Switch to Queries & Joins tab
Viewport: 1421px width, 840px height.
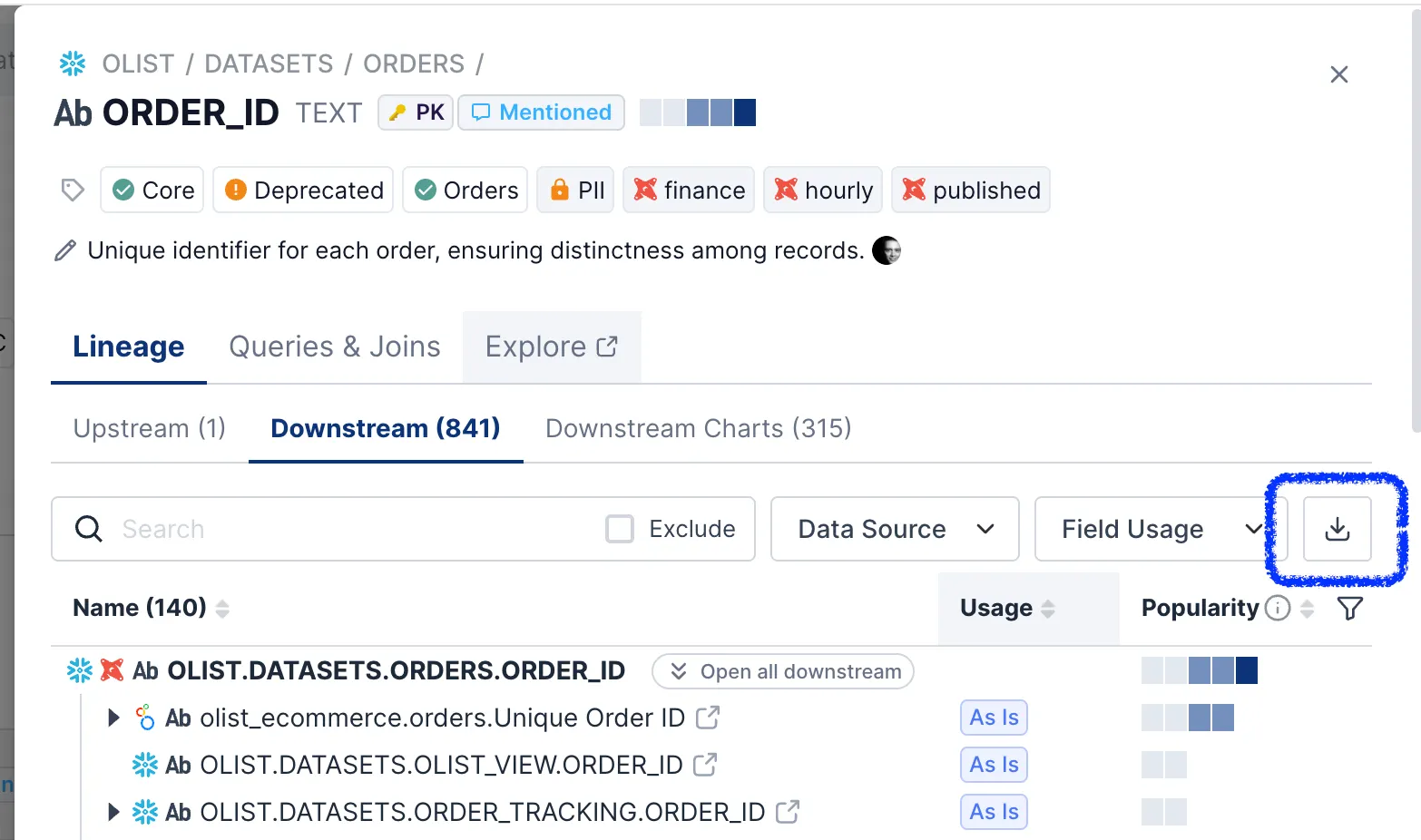pos(334,347)
